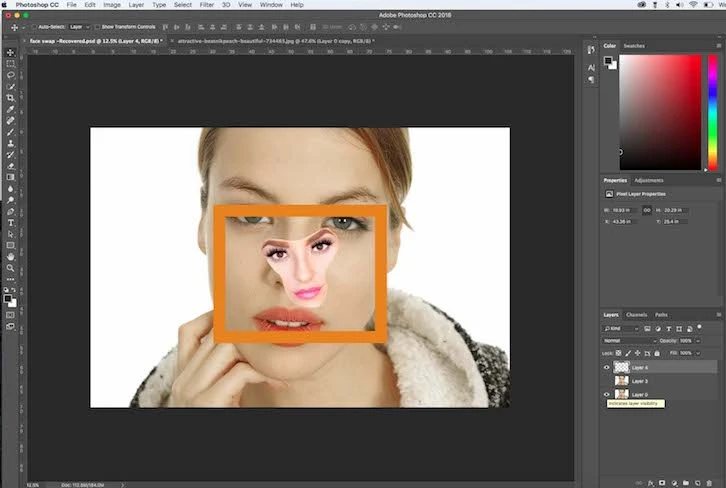The width and height of the screenshot is (726, 488).
Task: Select the Move tool in the toolbar
Action: 11,52
